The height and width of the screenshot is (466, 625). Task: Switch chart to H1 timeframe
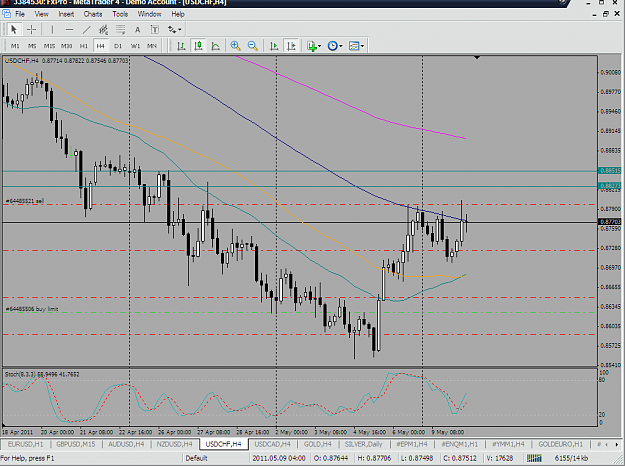coord(84,46)
